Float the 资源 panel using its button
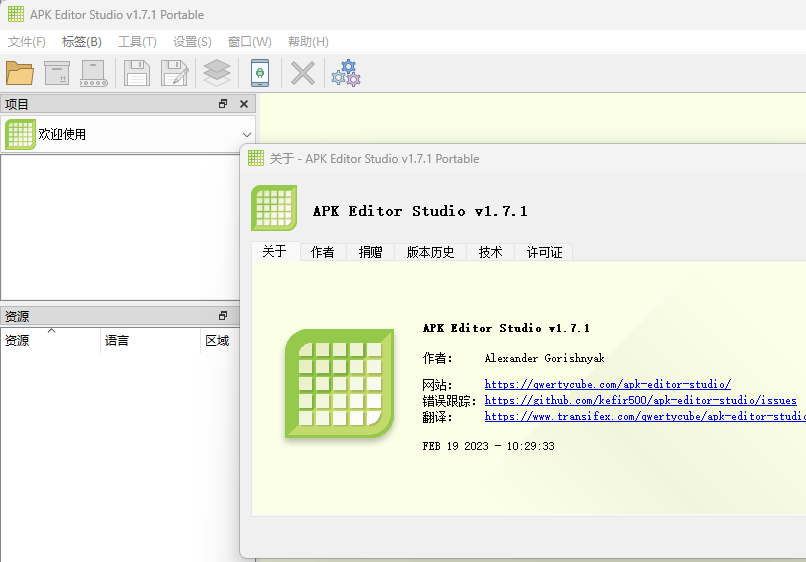Viewport: 806px width, 562px height. [223, 315]
